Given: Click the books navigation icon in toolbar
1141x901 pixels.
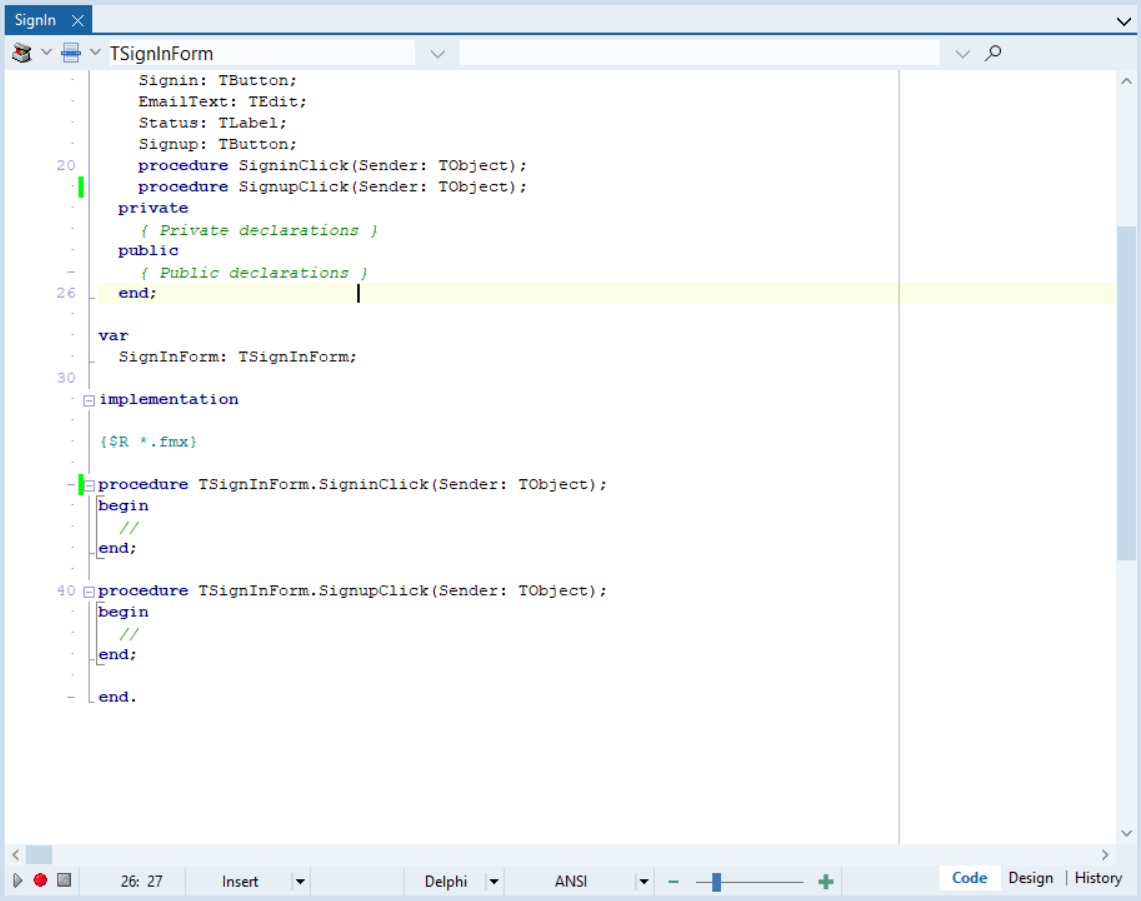Looking at the screenshot, I should click(x=22, y=53).
